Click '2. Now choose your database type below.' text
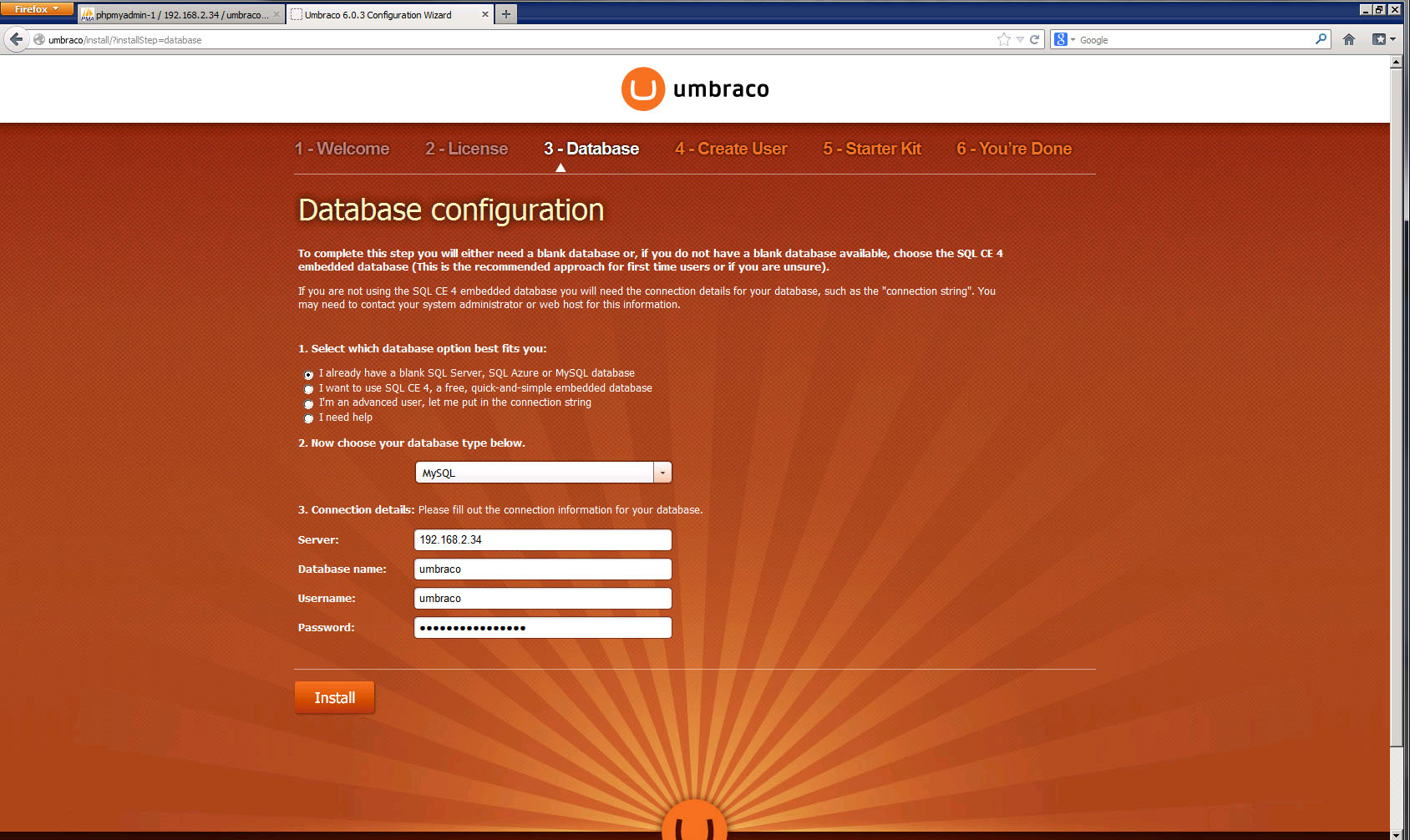Image resolution: width=1410 pixels, height=840 pixels. [412, 443]
